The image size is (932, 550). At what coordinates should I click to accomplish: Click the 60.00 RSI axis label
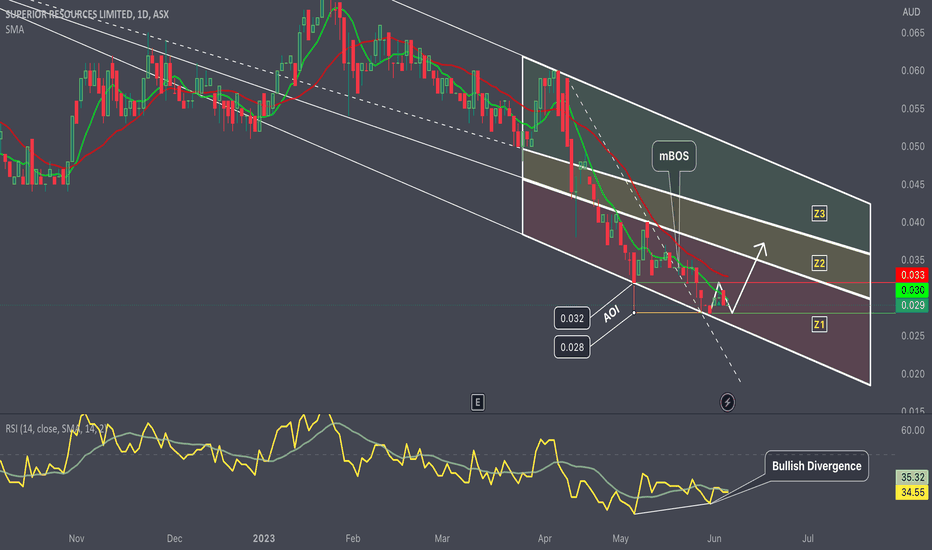tap(912, 430)
